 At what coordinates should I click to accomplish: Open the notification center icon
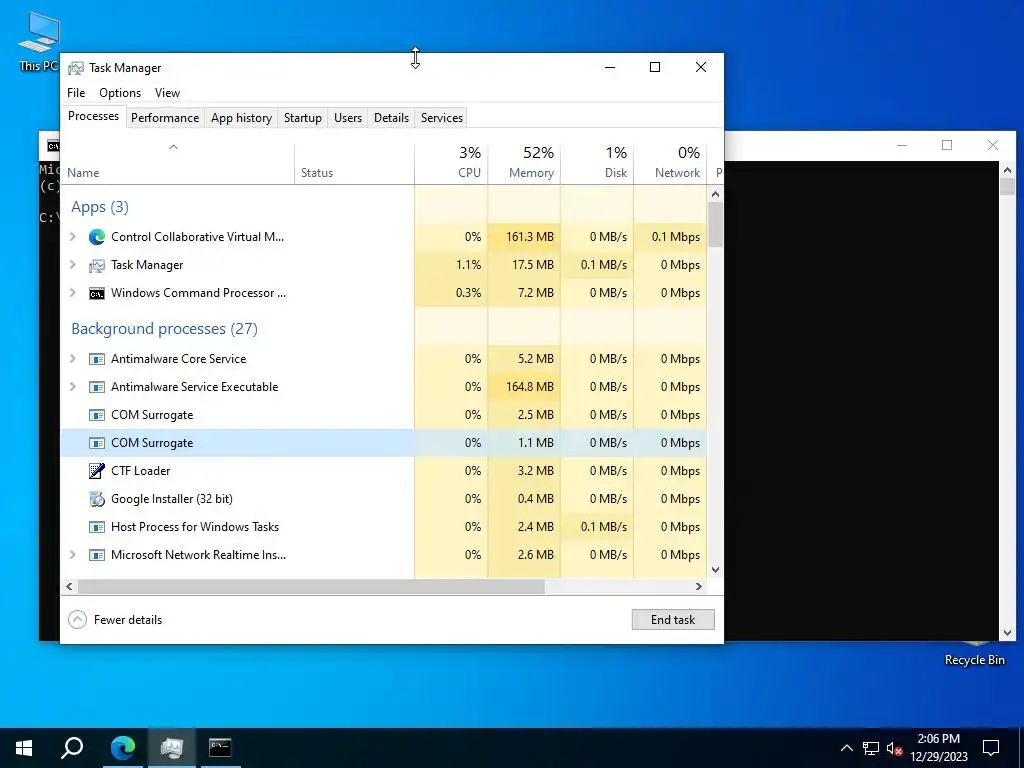[991, 748]
